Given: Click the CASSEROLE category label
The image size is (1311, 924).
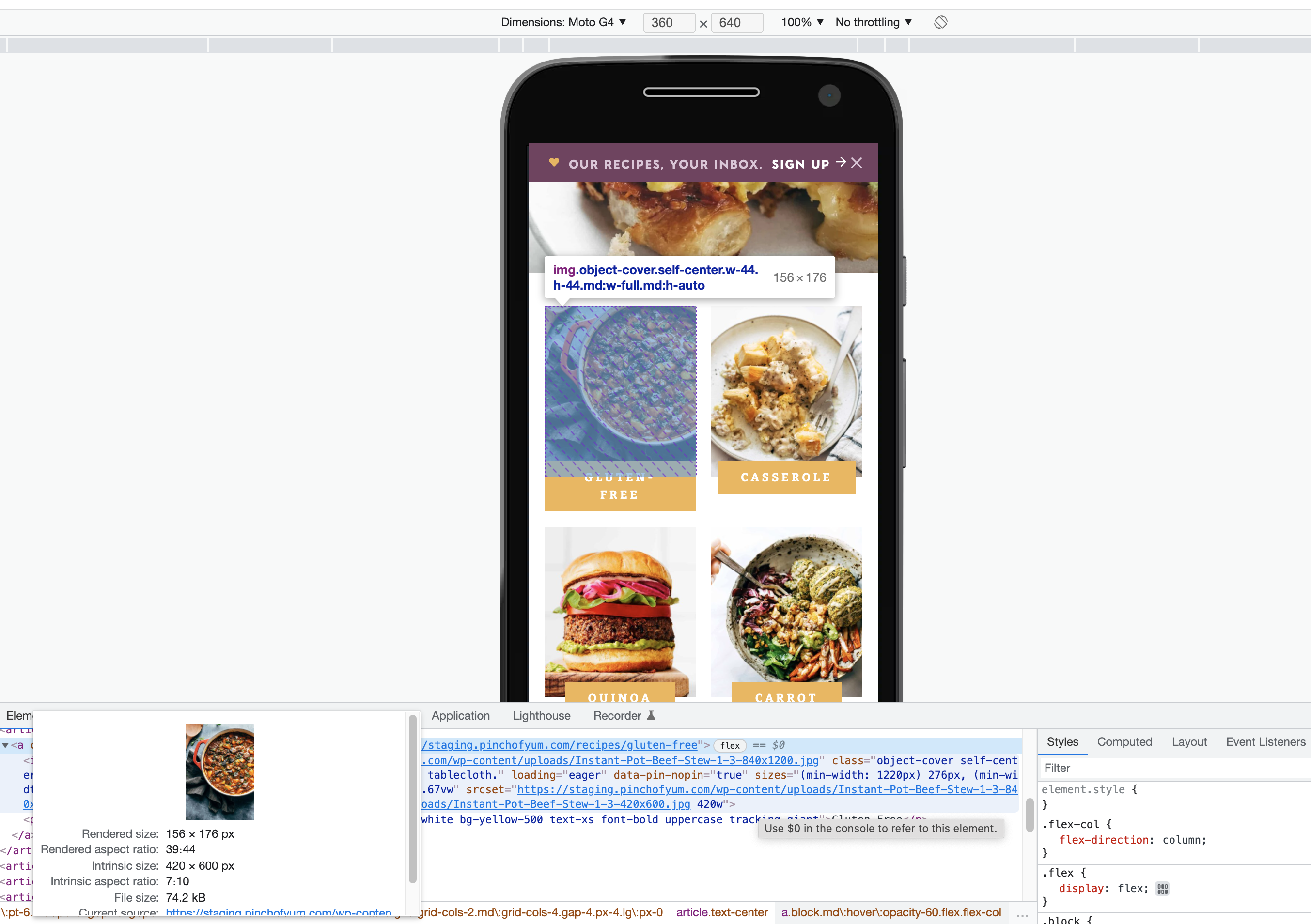Looking at the screenshot, I should [x=786, y=477].
